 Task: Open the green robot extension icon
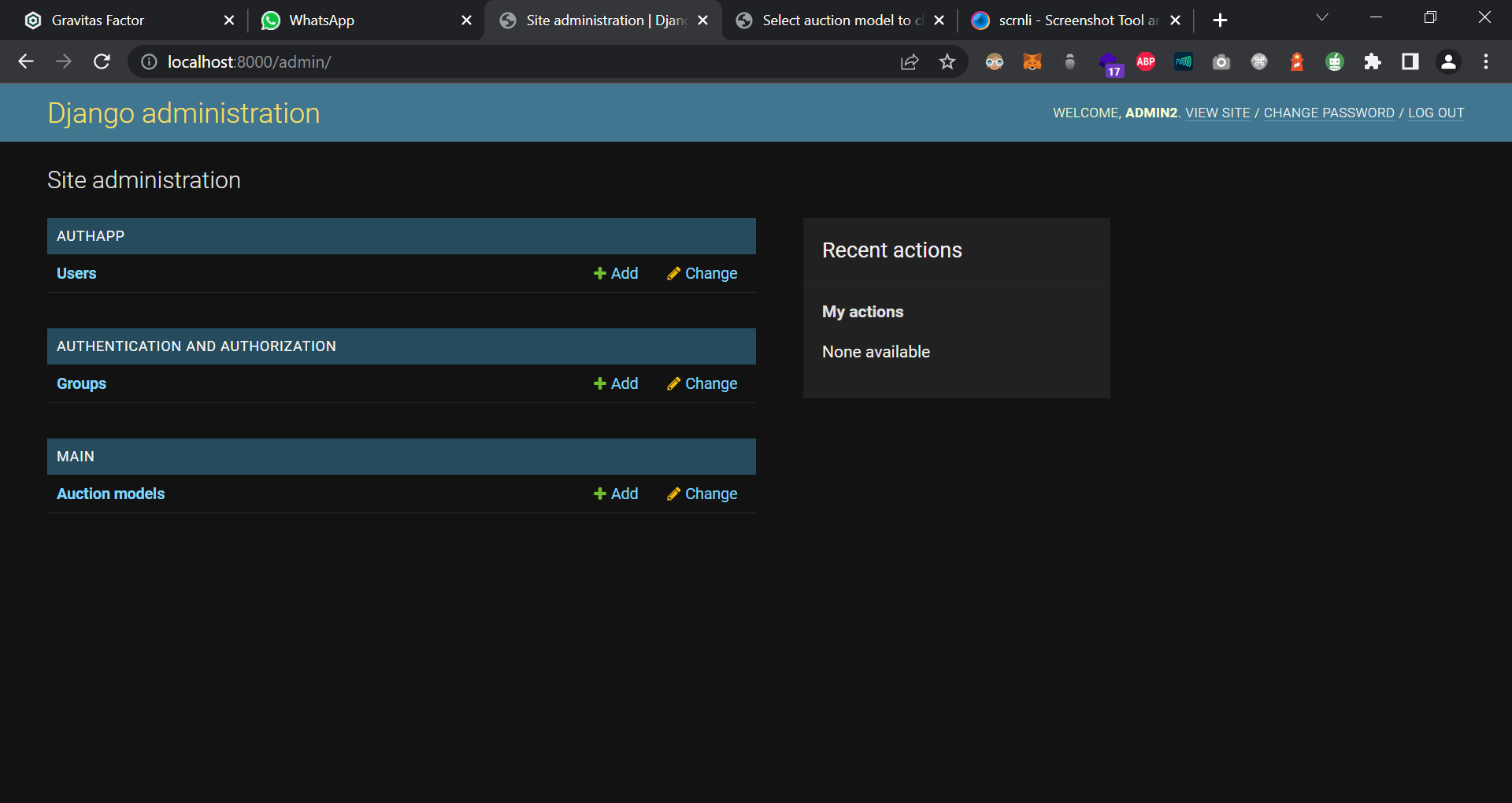1335,61
